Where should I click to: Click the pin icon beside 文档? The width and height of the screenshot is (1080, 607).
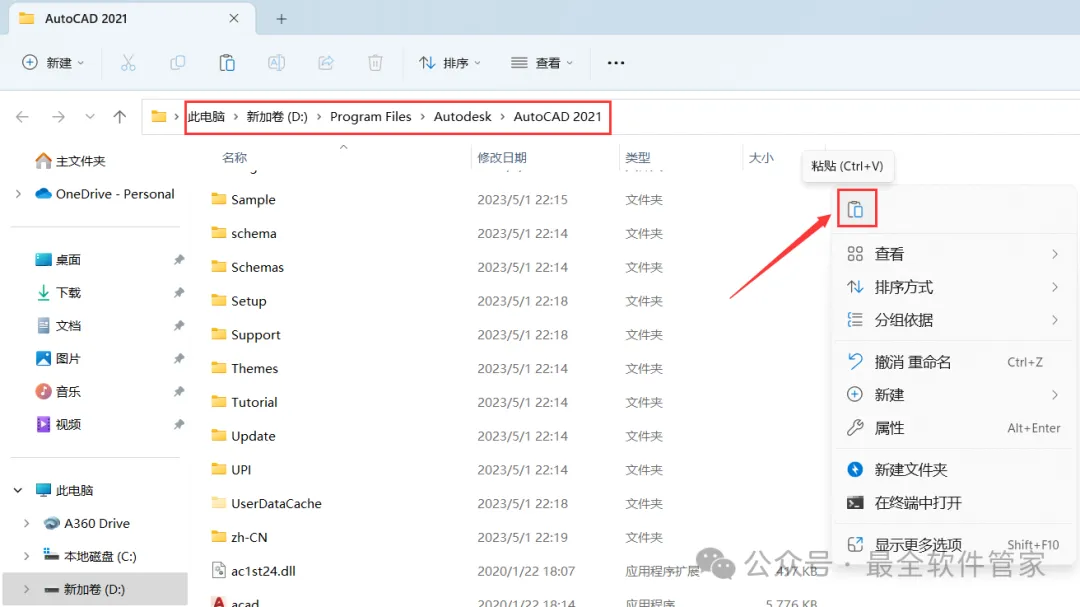click(x=179, y=325)
